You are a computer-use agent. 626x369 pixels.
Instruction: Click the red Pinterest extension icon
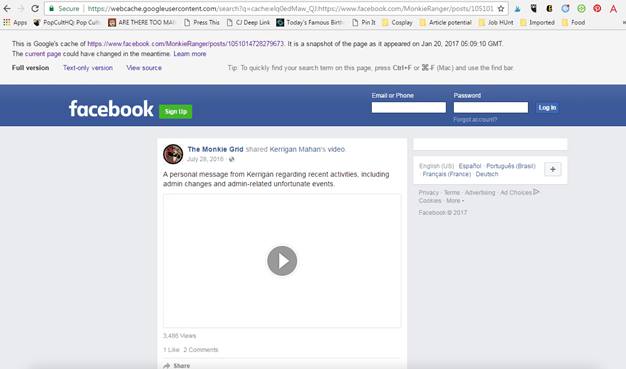click(x=597, y=8)
